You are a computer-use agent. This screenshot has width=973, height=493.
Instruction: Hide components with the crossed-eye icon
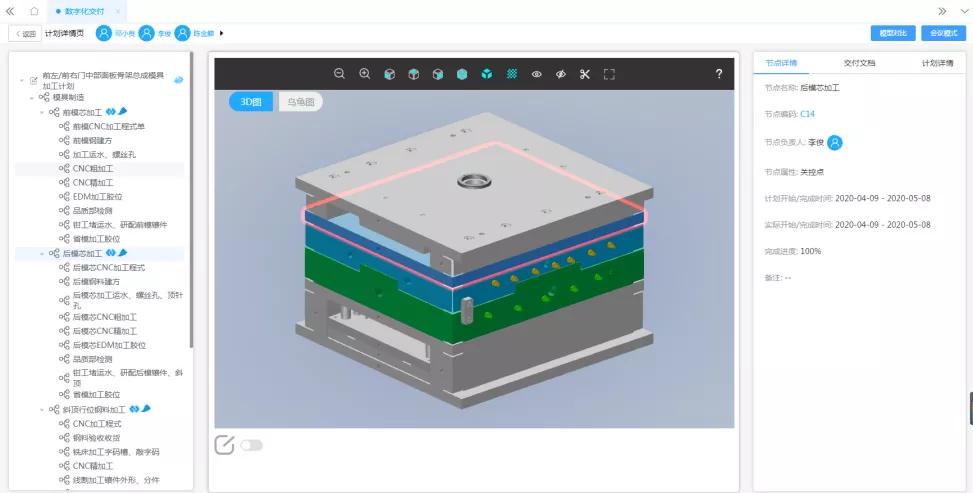tap(560, 75)
